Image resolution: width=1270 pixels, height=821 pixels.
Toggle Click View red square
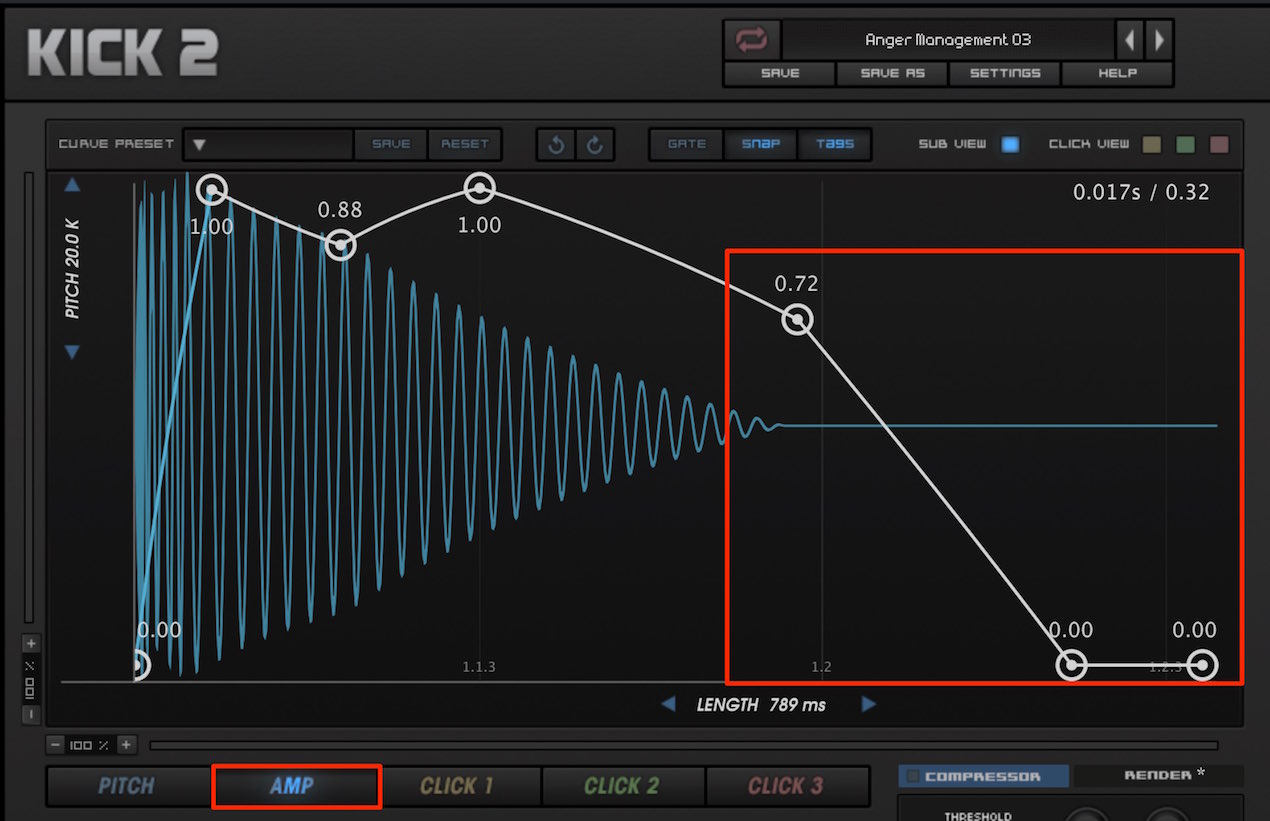[1220, 144]
